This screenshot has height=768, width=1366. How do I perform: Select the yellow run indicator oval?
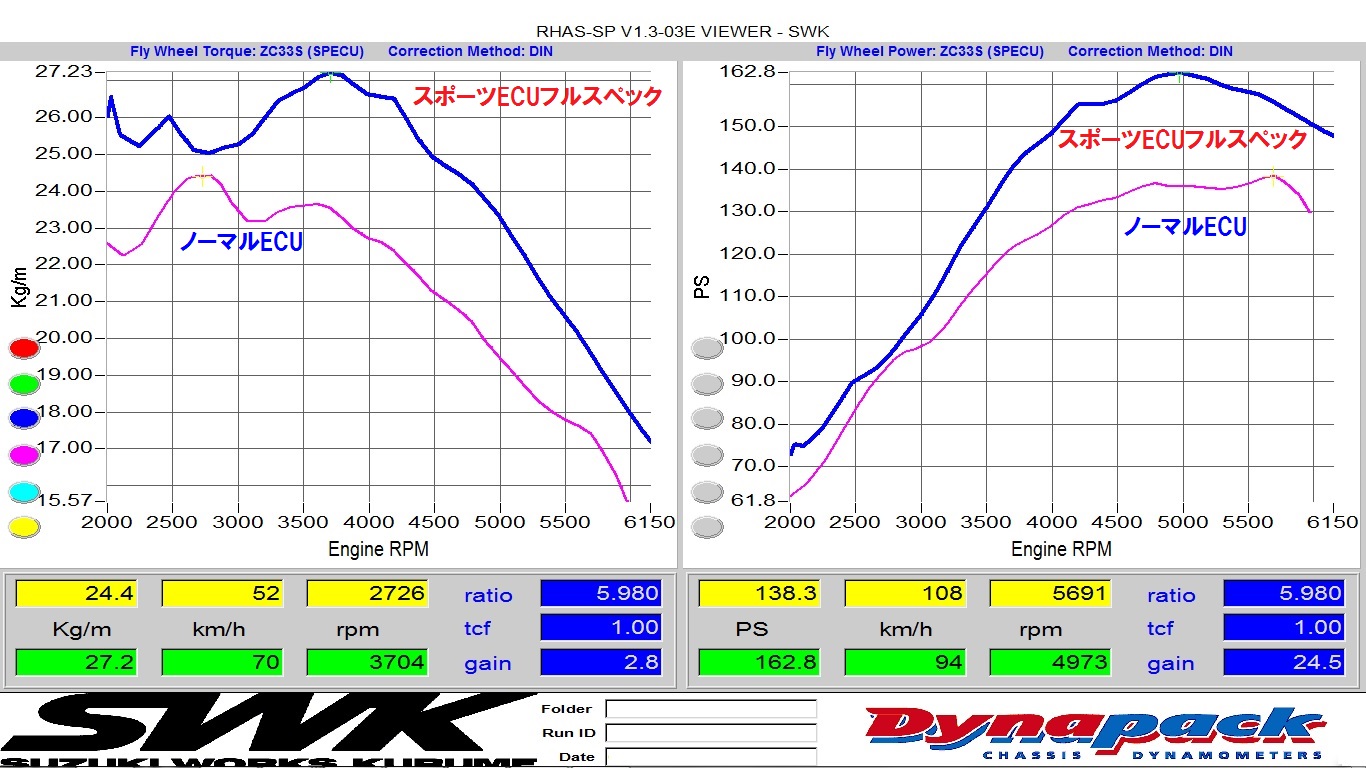(24, 527)
